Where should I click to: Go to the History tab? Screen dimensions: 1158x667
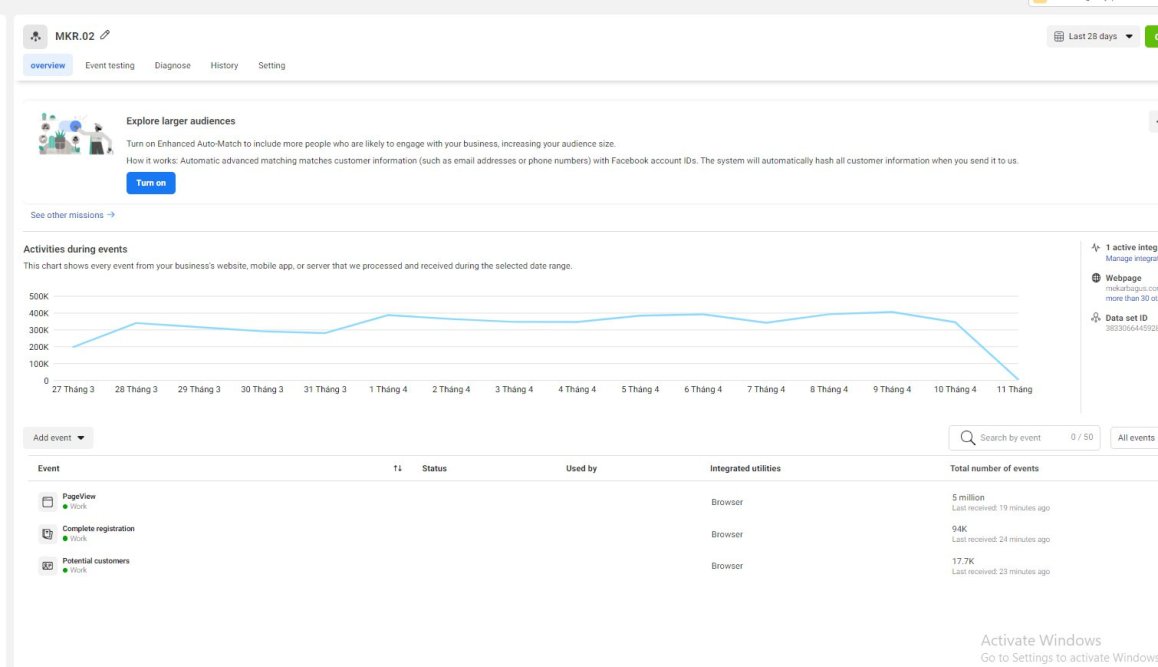(225, 66)
